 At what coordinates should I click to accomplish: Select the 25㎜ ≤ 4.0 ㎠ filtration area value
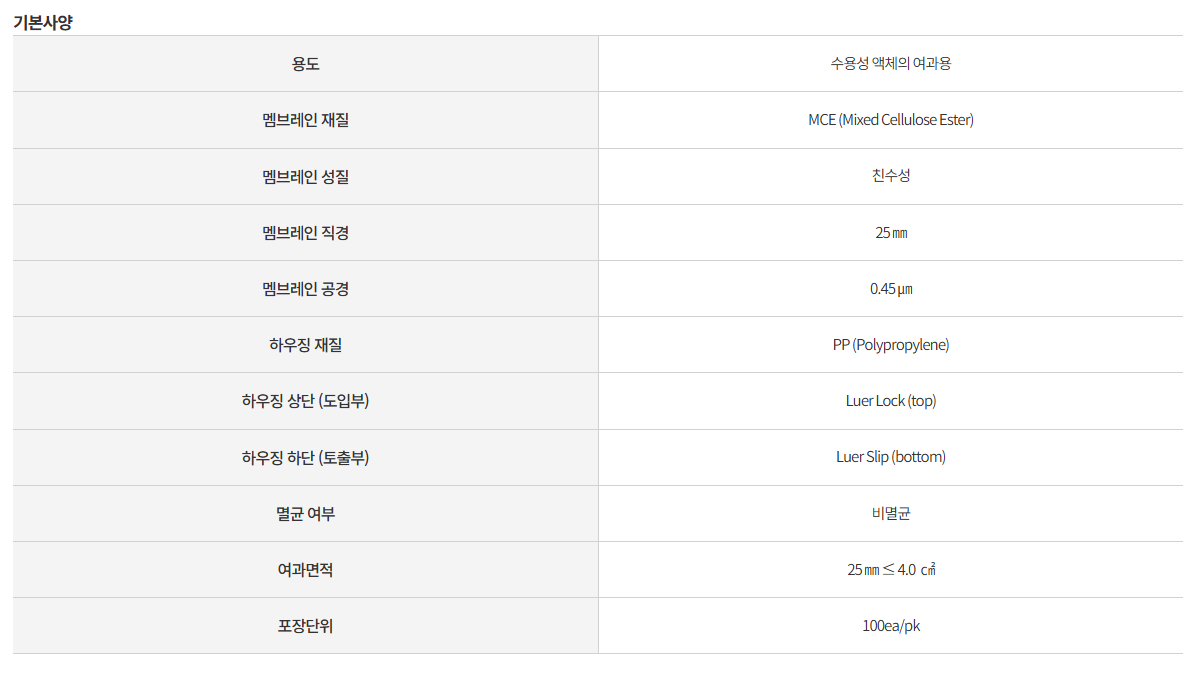[891, 570]
